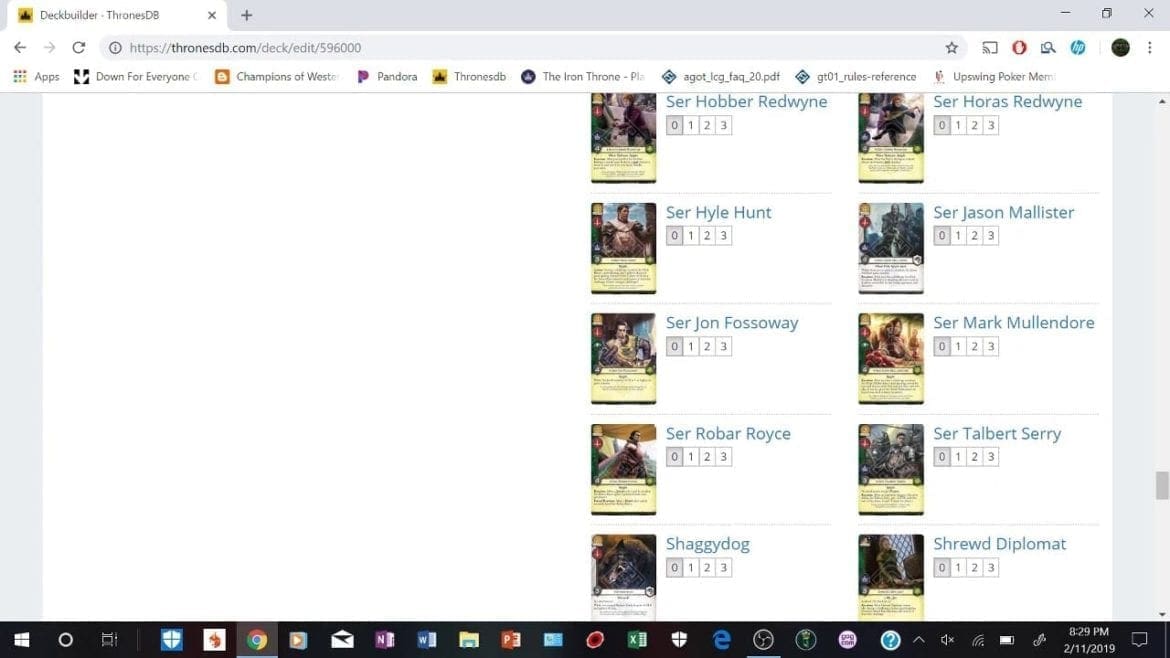Open the agot_lcg_faq_20.pdf bookmark
The image size is (1170, 658).
coord(721,76)
